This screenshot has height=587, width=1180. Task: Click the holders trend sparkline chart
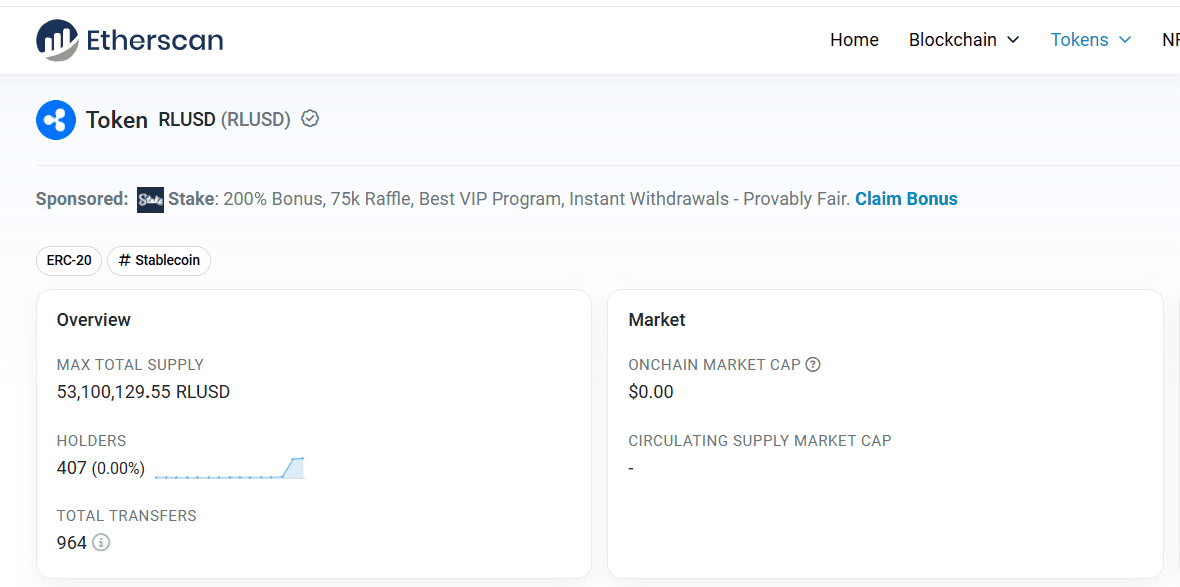pyautogui.click(x=230, y=468)
